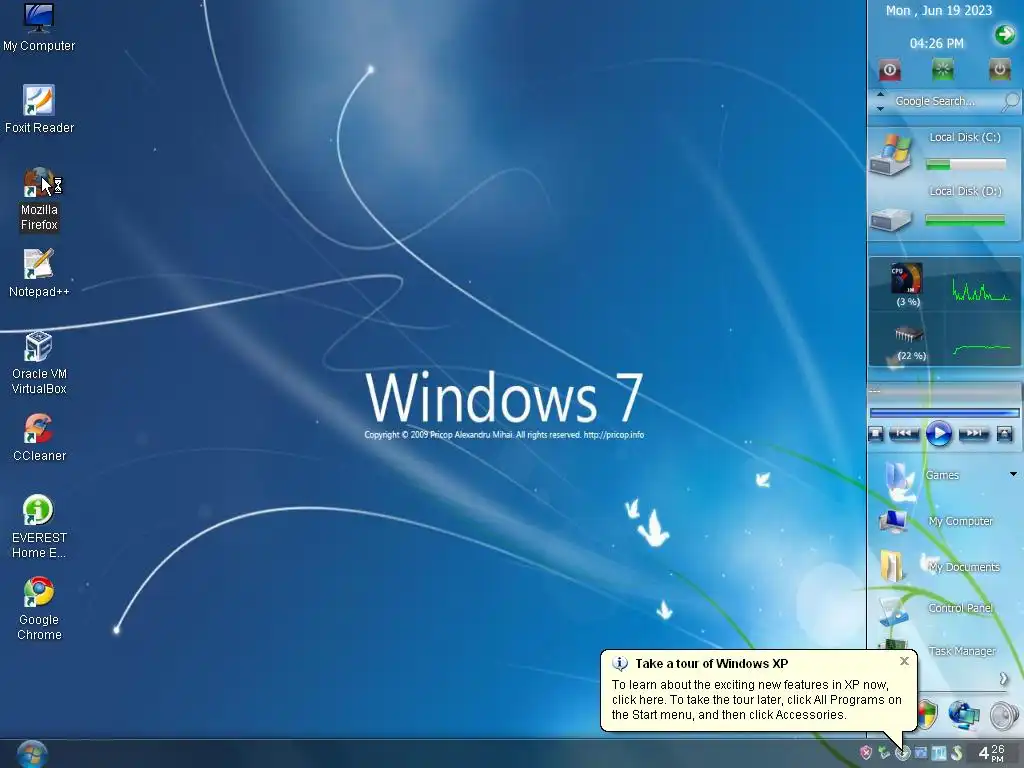Expand the Games dropdown arrow

pos(1014,474)
